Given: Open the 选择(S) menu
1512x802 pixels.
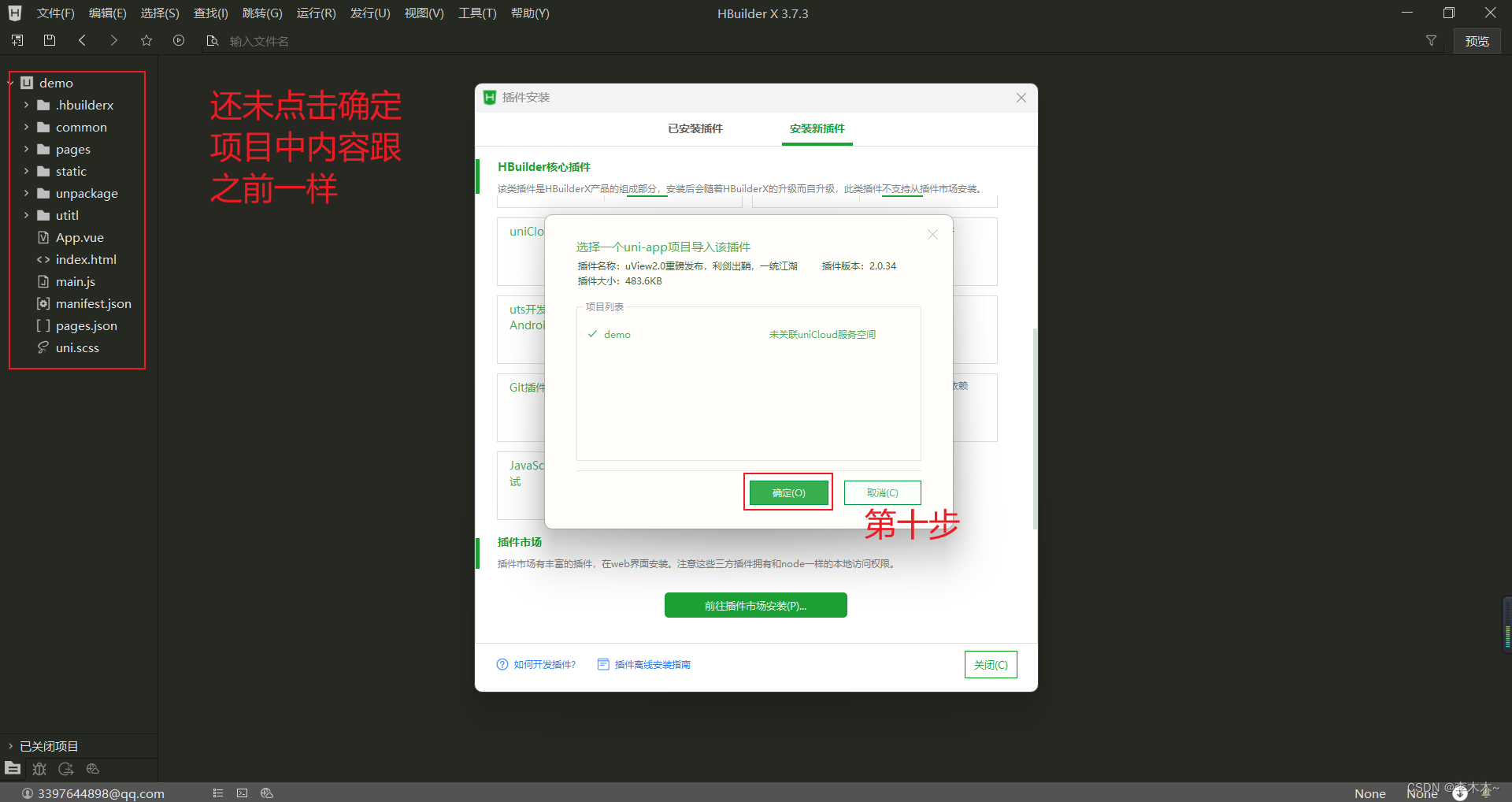Looking at the screenshot, I should tap(160, 13).
